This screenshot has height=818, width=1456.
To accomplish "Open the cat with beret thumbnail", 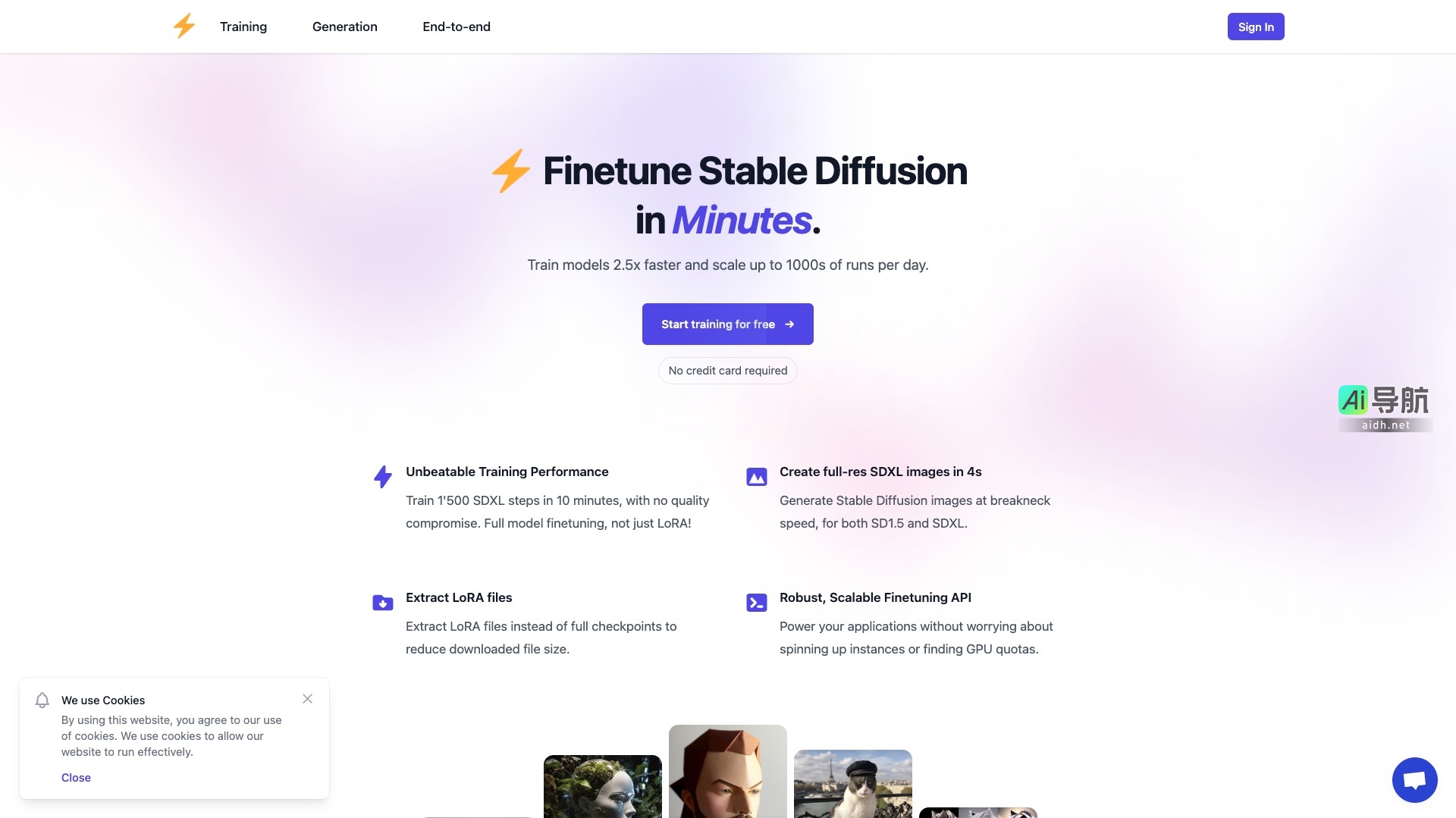I will pos(853,783).
